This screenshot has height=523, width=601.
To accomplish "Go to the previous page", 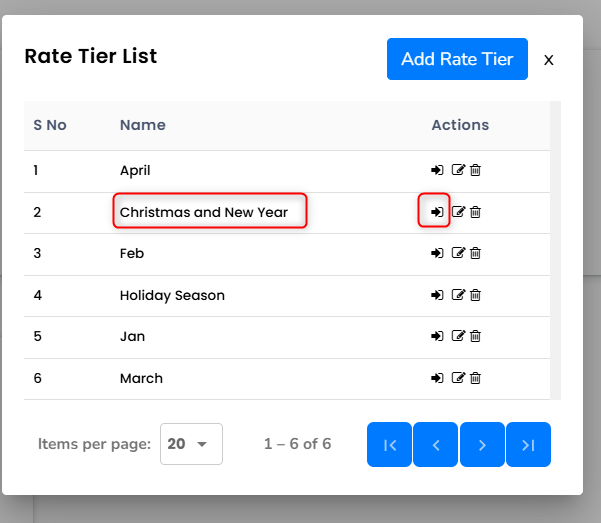I will pyautogui.click(x=436, y=445).
